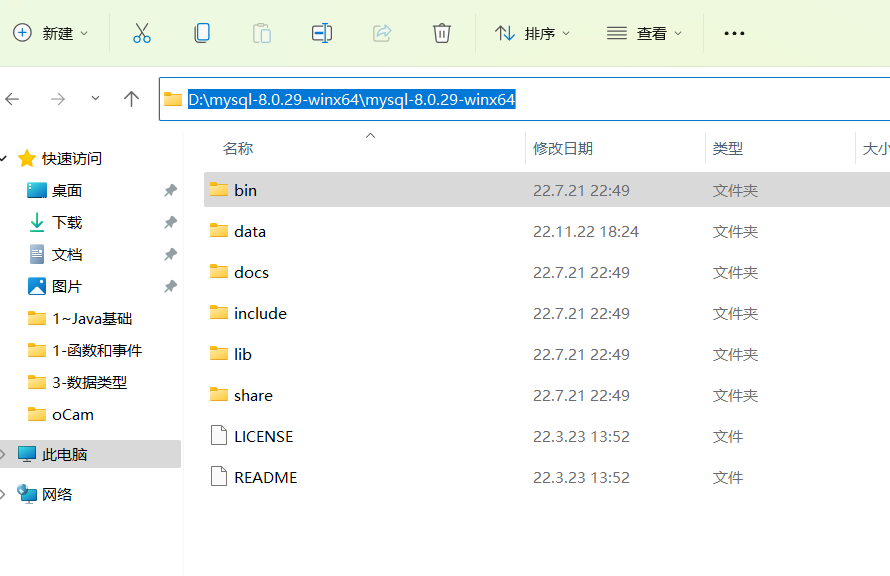Viewport: 890px width, 576px height.
Task: Click the README file document icon
Action: 219,477
